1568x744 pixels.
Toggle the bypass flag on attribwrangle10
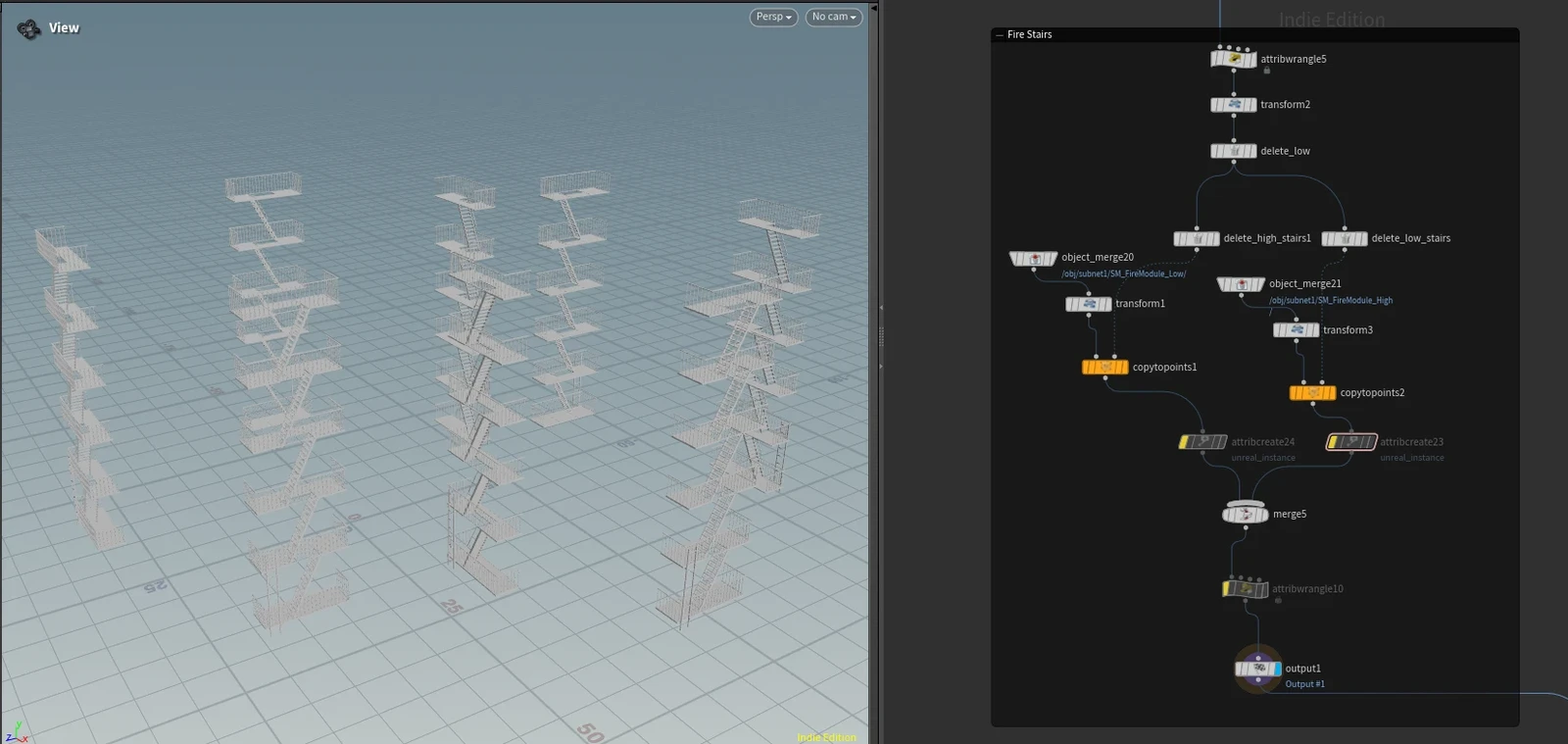click(1228, 589)
